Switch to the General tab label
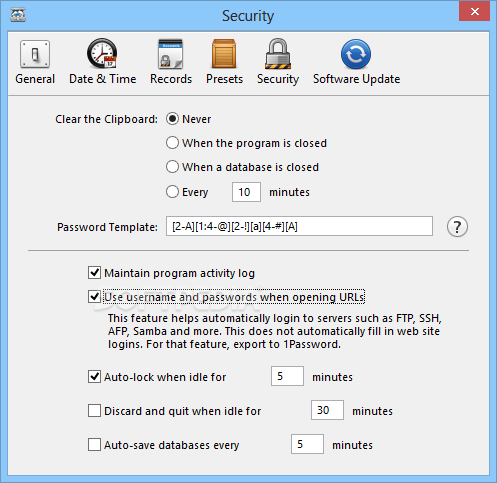497x483 pixels. pos(35,79)
